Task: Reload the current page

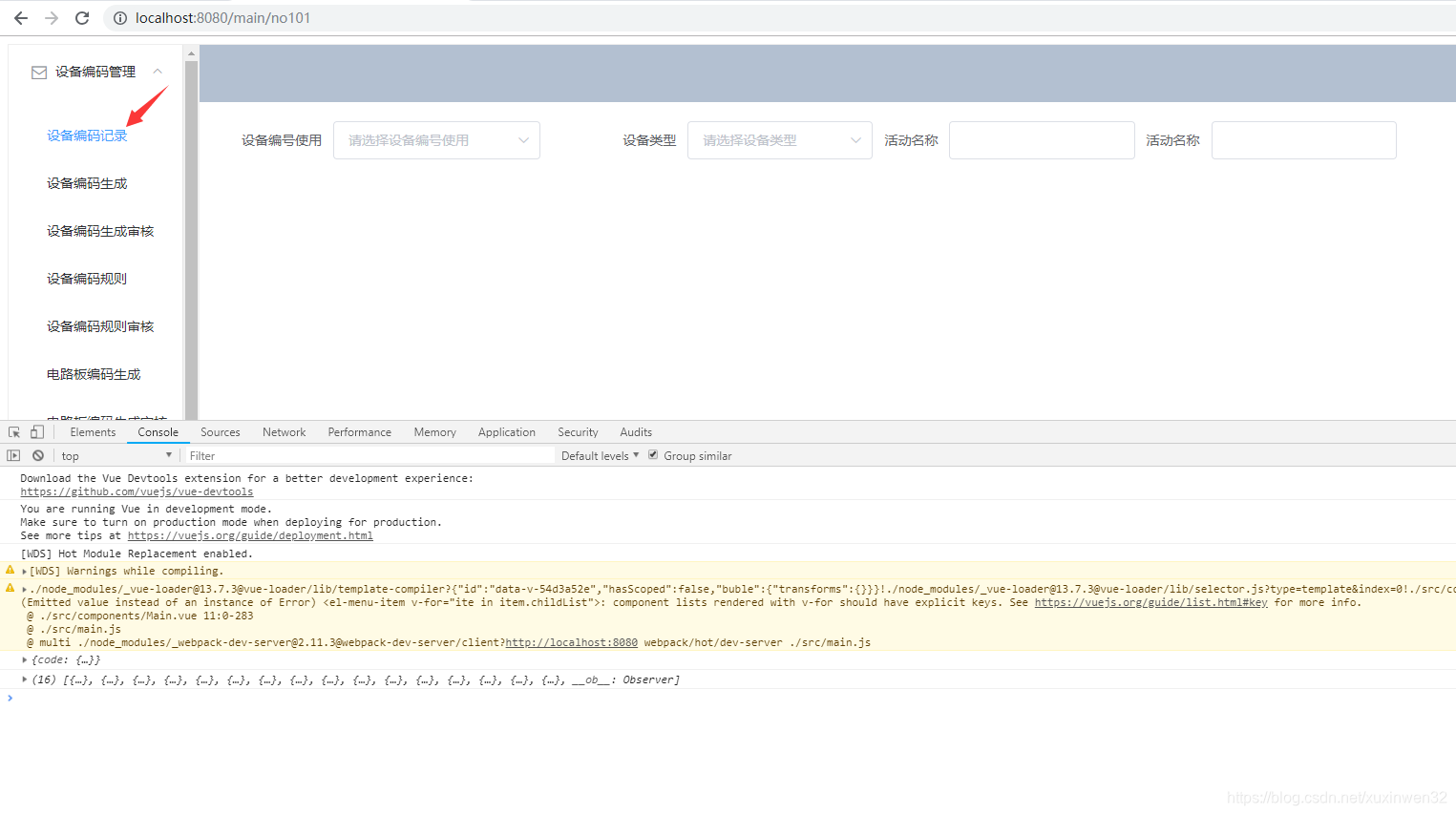Action: pos(82,18)
